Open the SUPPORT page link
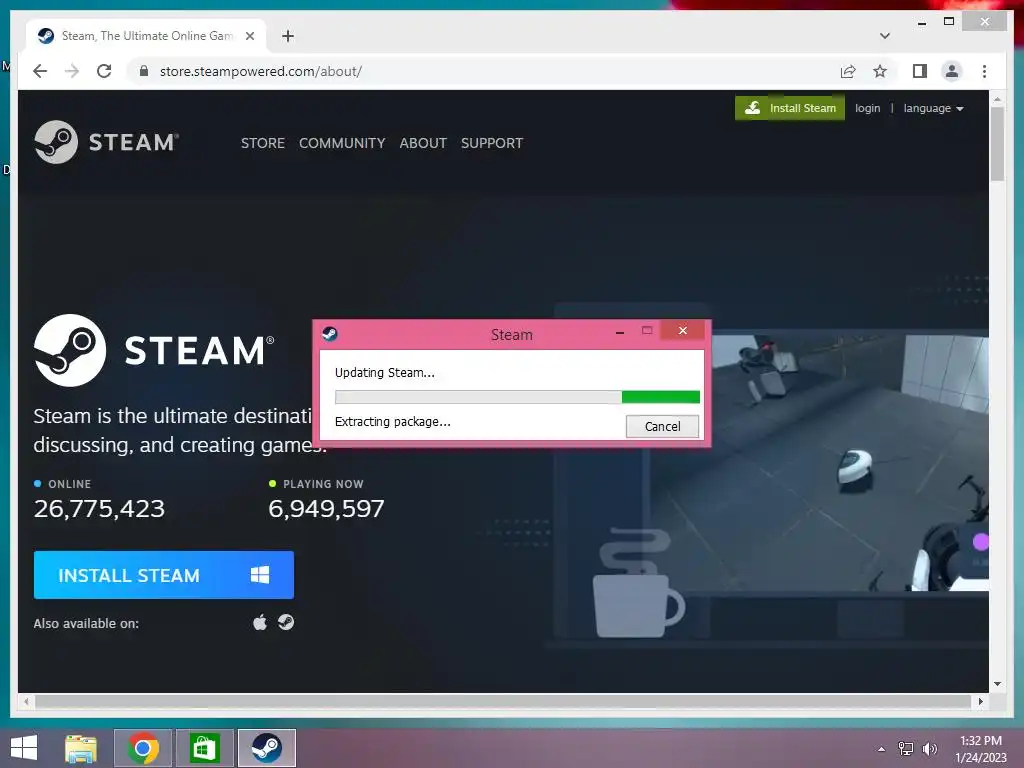Image resolution: width=1024 pixels, height=768 pixels. click(x=492, y=143)
